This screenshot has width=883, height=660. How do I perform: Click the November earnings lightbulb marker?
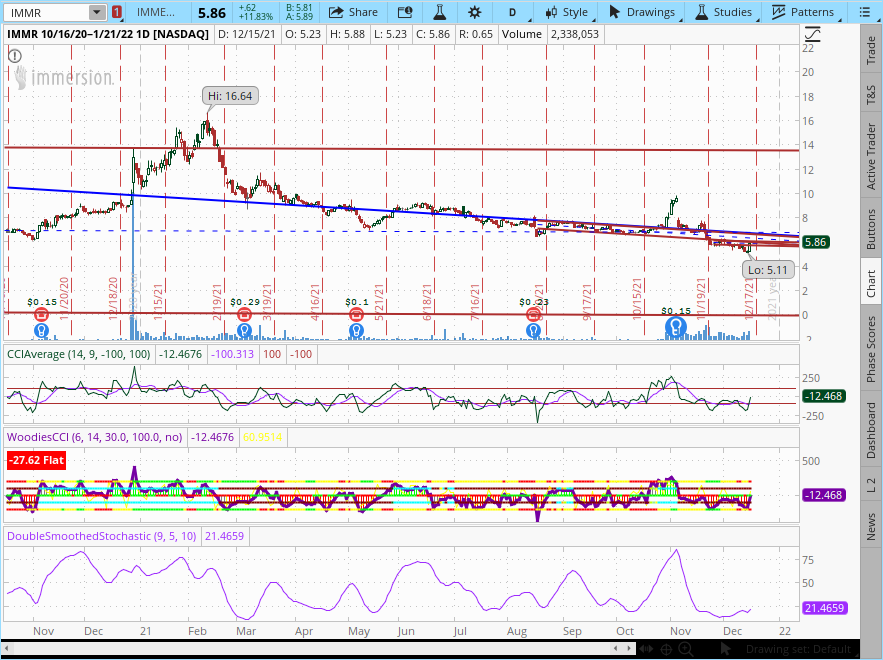pos(677,326)
